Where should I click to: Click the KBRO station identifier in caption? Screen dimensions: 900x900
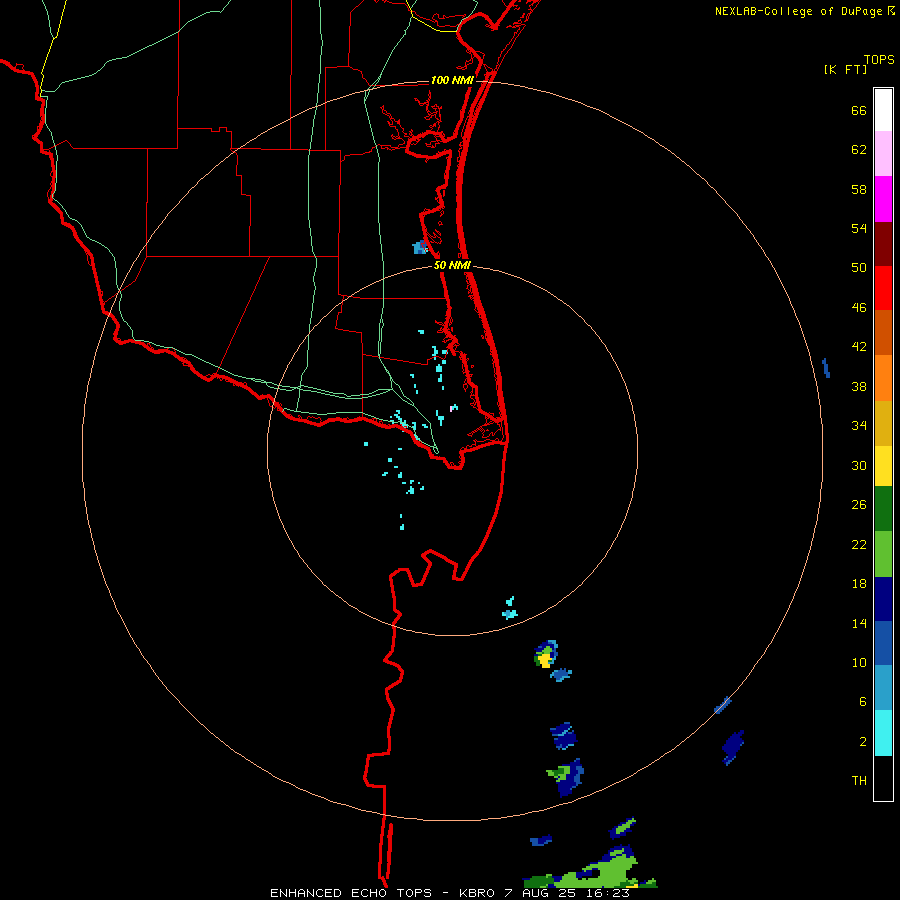point(478,893)
